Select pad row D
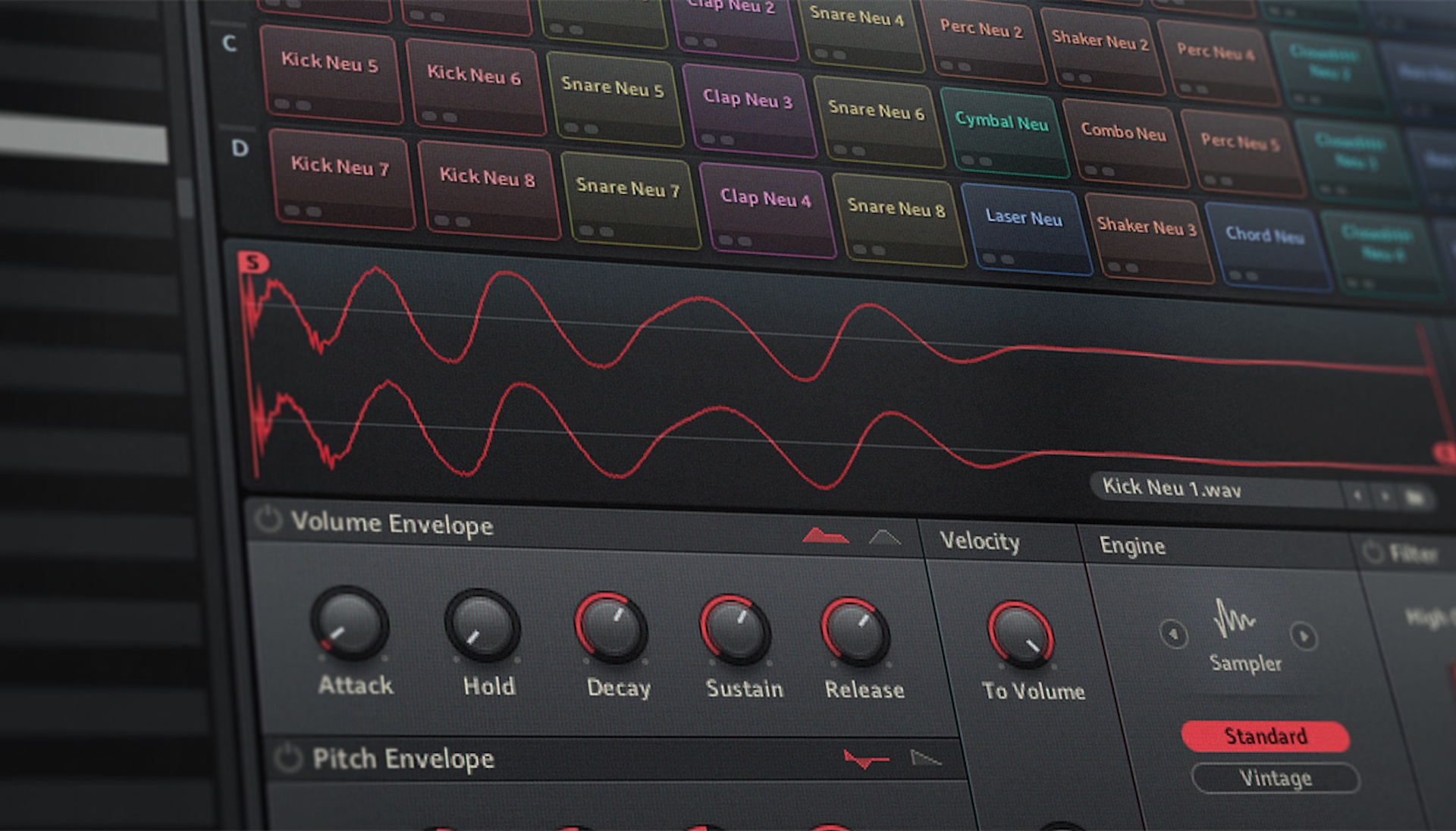The image size is (1456, 831). tap(240, 148)
